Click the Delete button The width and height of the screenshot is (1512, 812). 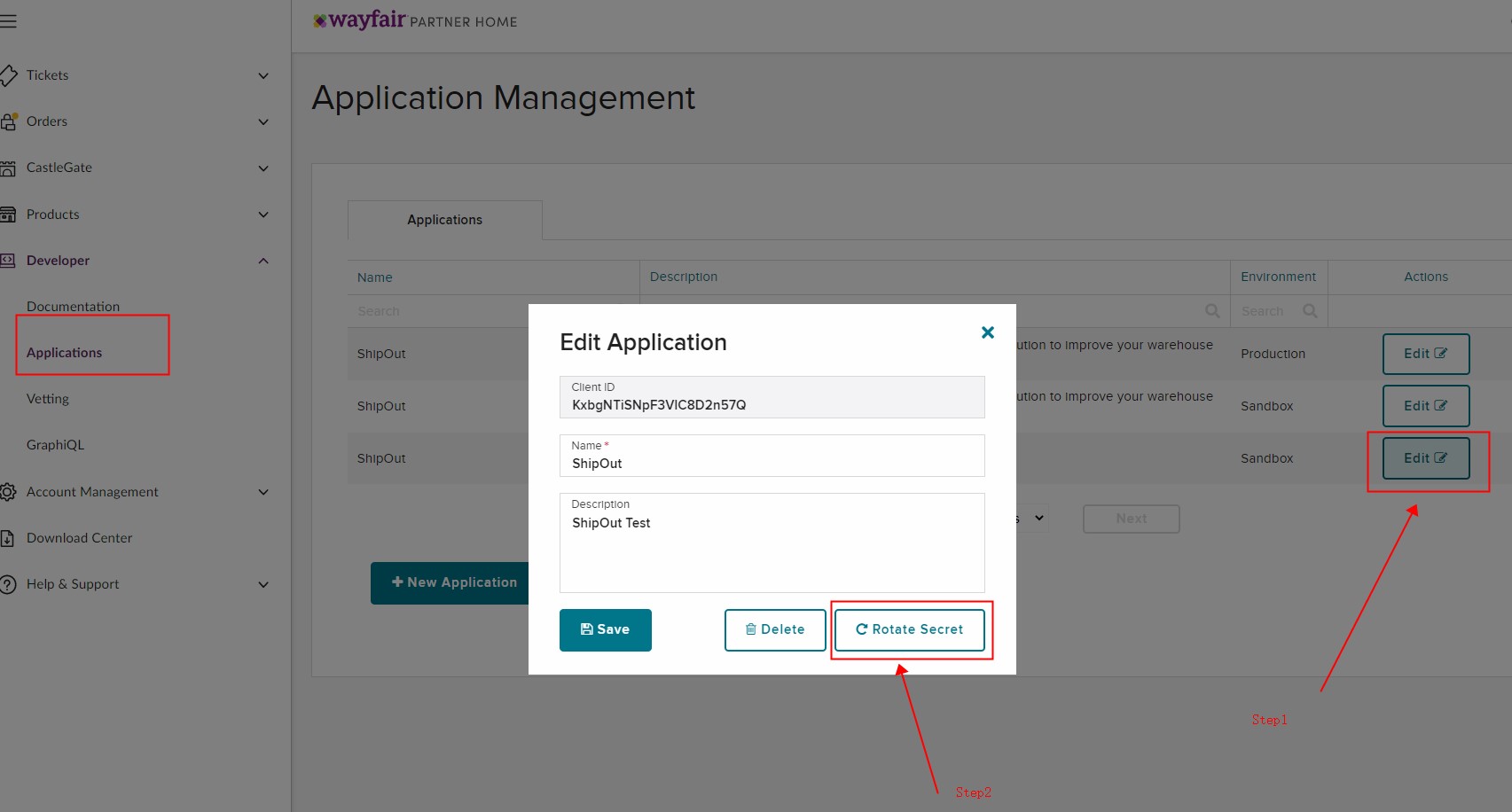(x=775, y=630)
